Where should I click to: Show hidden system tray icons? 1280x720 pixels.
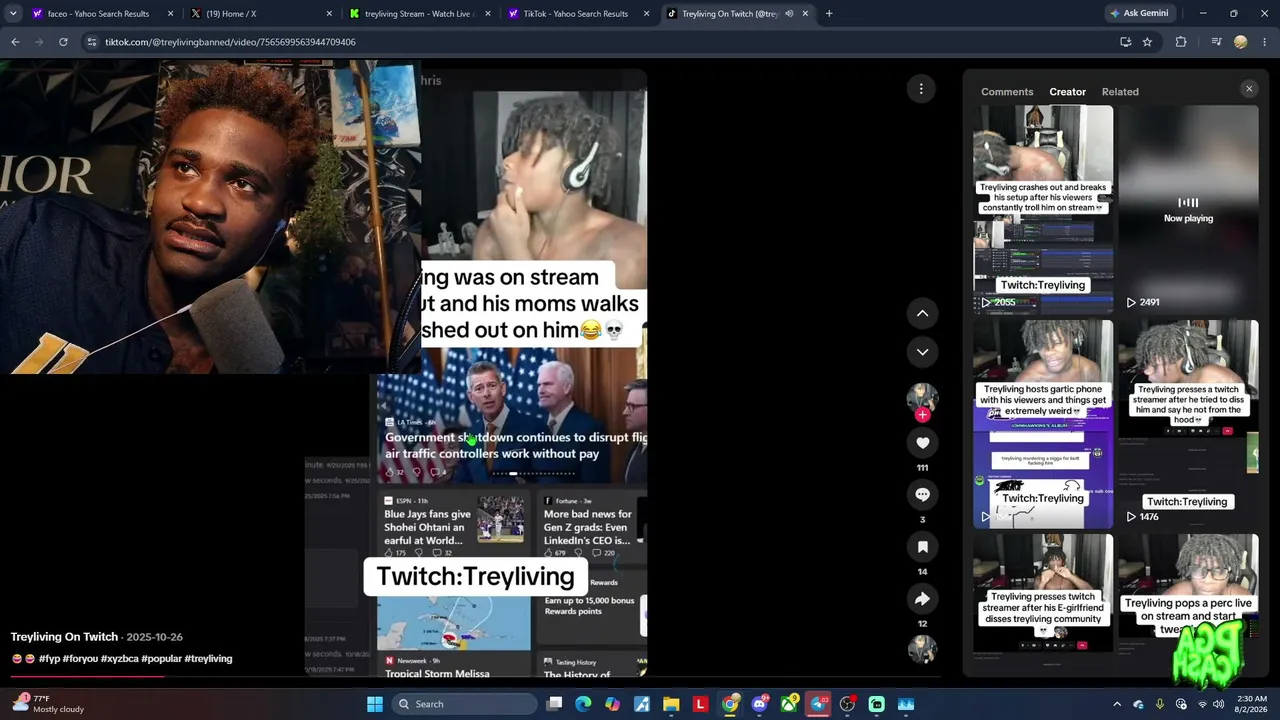1117,704
